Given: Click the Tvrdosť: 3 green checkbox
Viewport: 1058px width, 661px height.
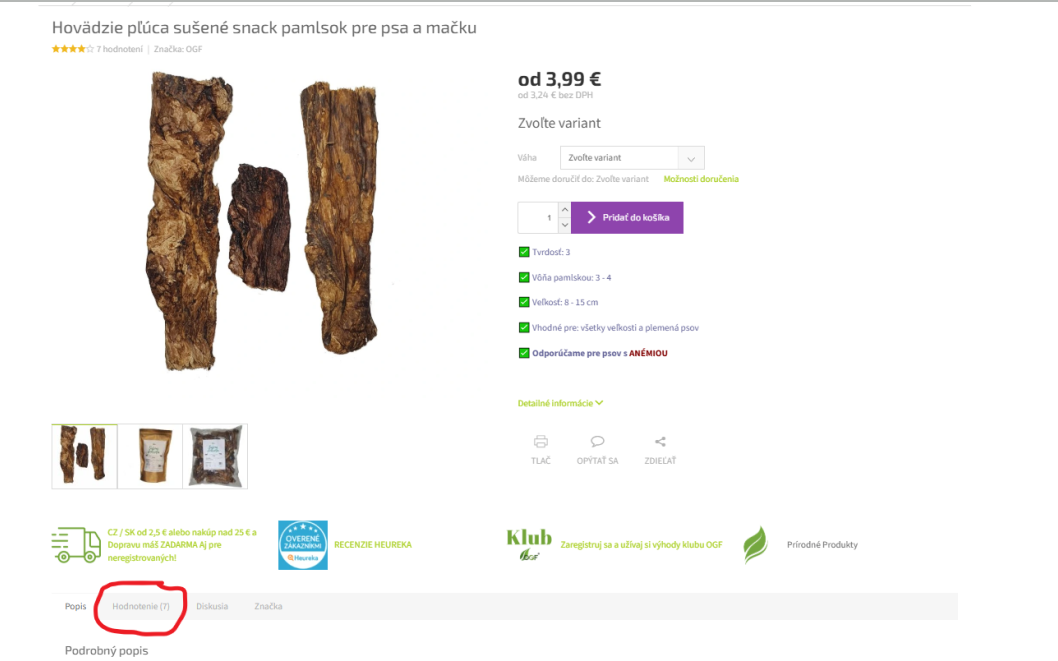Looking at the screenshot, I should click(x=524, y=252).
